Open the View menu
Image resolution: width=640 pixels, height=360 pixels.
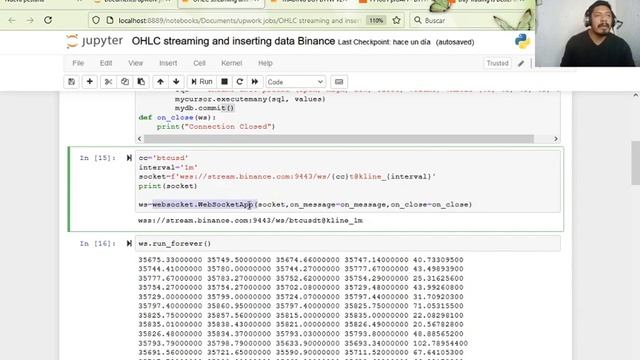[136, 63]
